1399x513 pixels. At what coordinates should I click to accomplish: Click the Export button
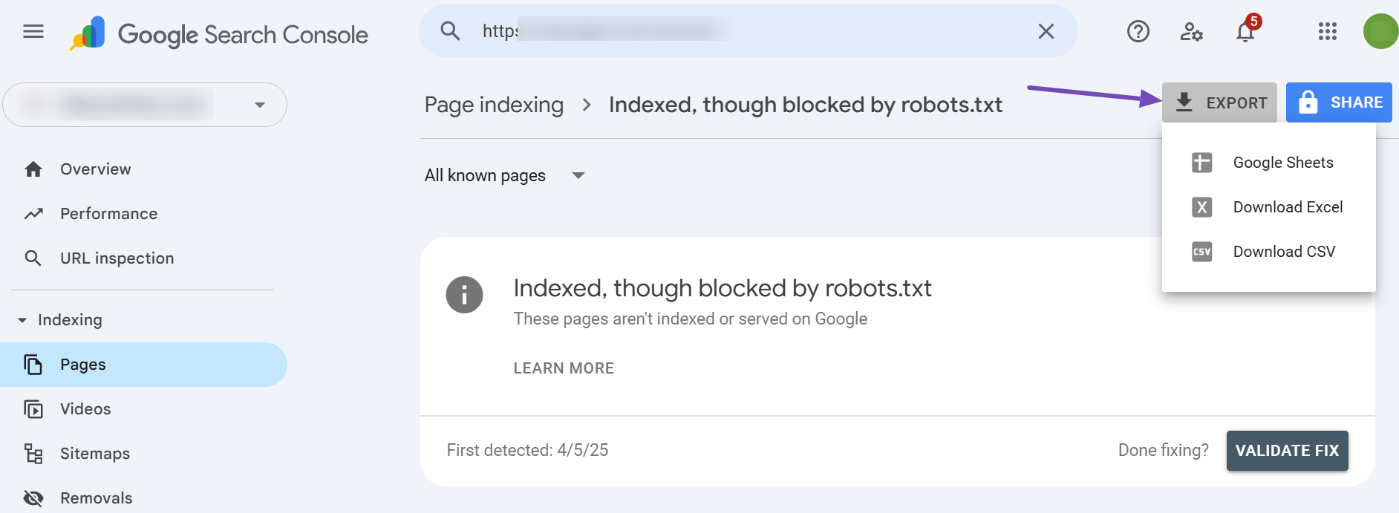[x=1219, y=102]
